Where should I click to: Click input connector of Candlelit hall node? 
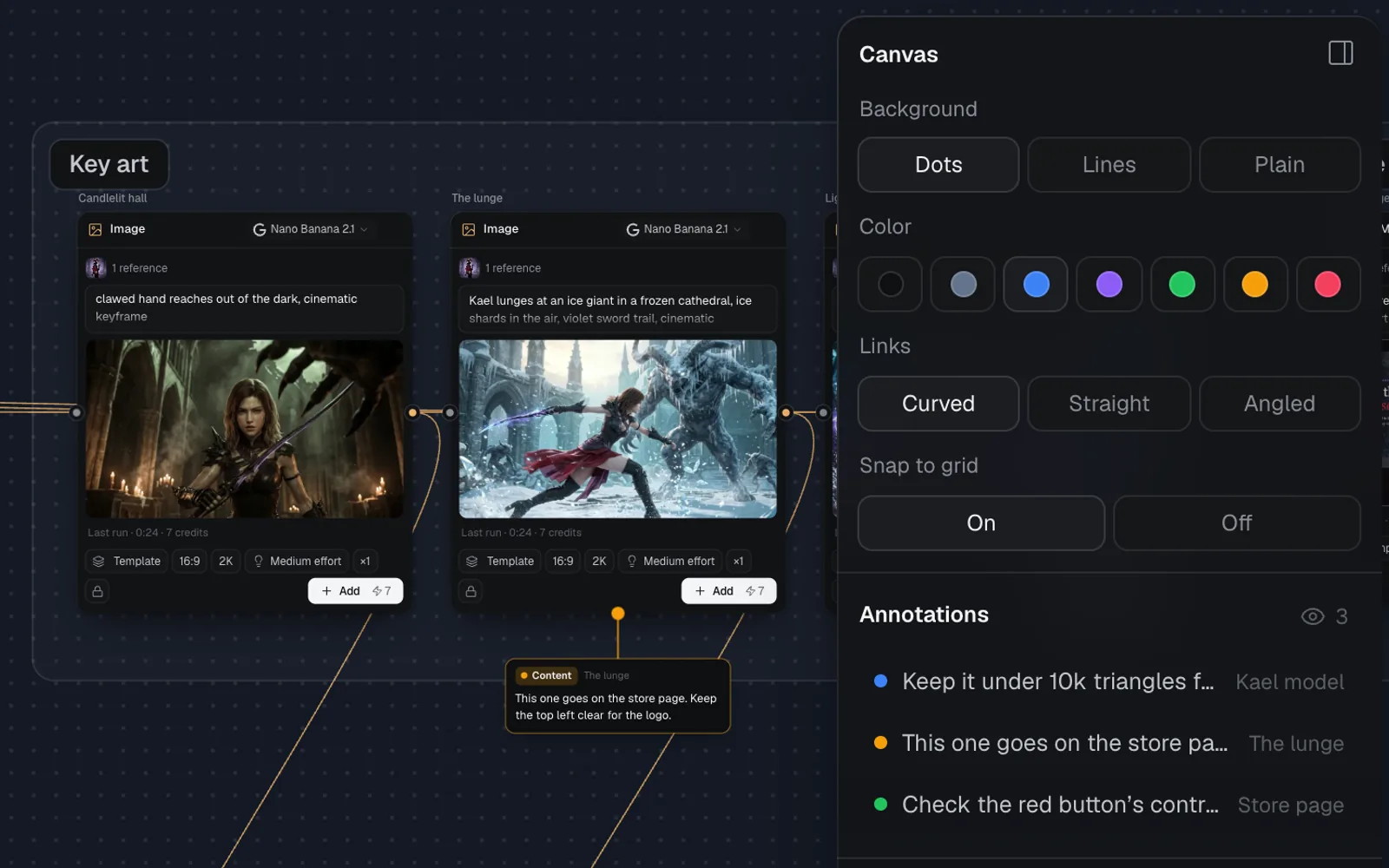(76, 412)
